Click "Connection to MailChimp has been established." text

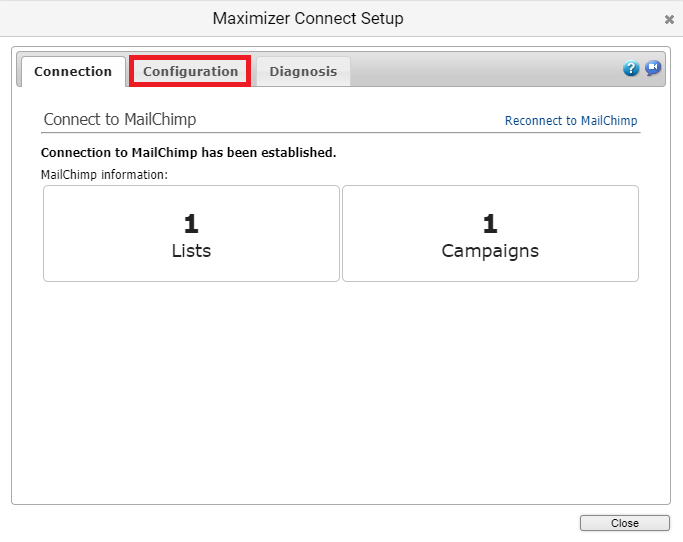point(188,152)
